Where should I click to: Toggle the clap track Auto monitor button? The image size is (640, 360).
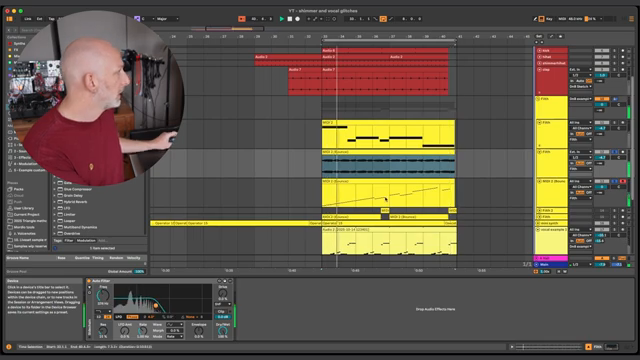click(x=580, y=81)
